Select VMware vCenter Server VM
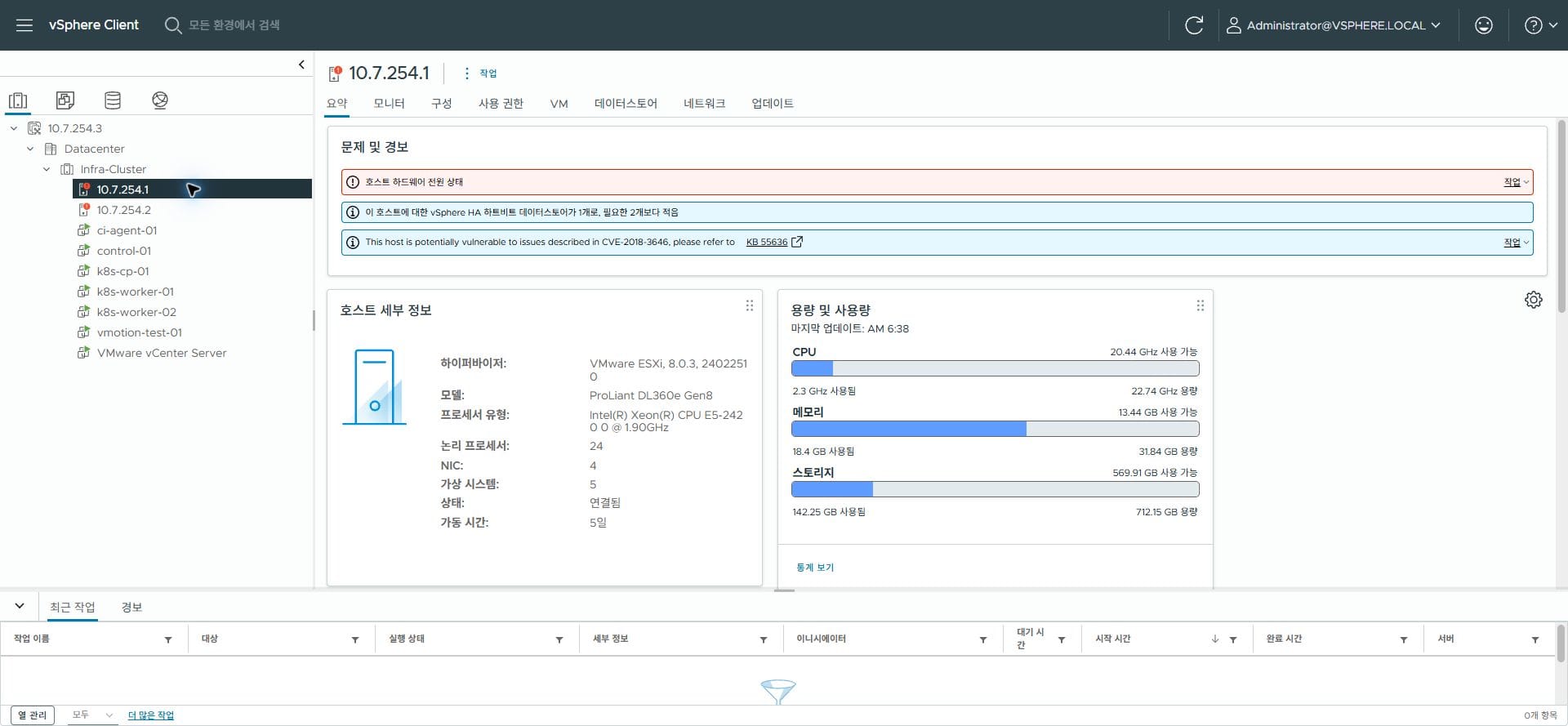Image resolution: width=1568 pixels, height=726 pixels. [161, 353]
